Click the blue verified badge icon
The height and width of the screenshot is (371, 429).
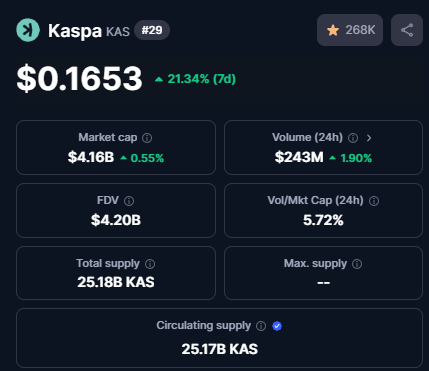click(x=277, y=326)
